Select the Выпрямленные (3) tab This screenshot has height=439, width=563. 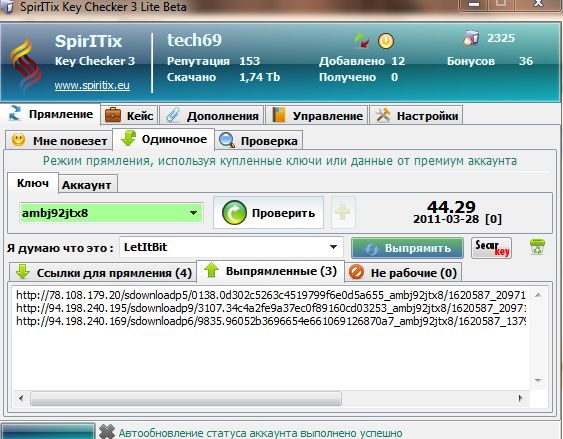(271, 271)
